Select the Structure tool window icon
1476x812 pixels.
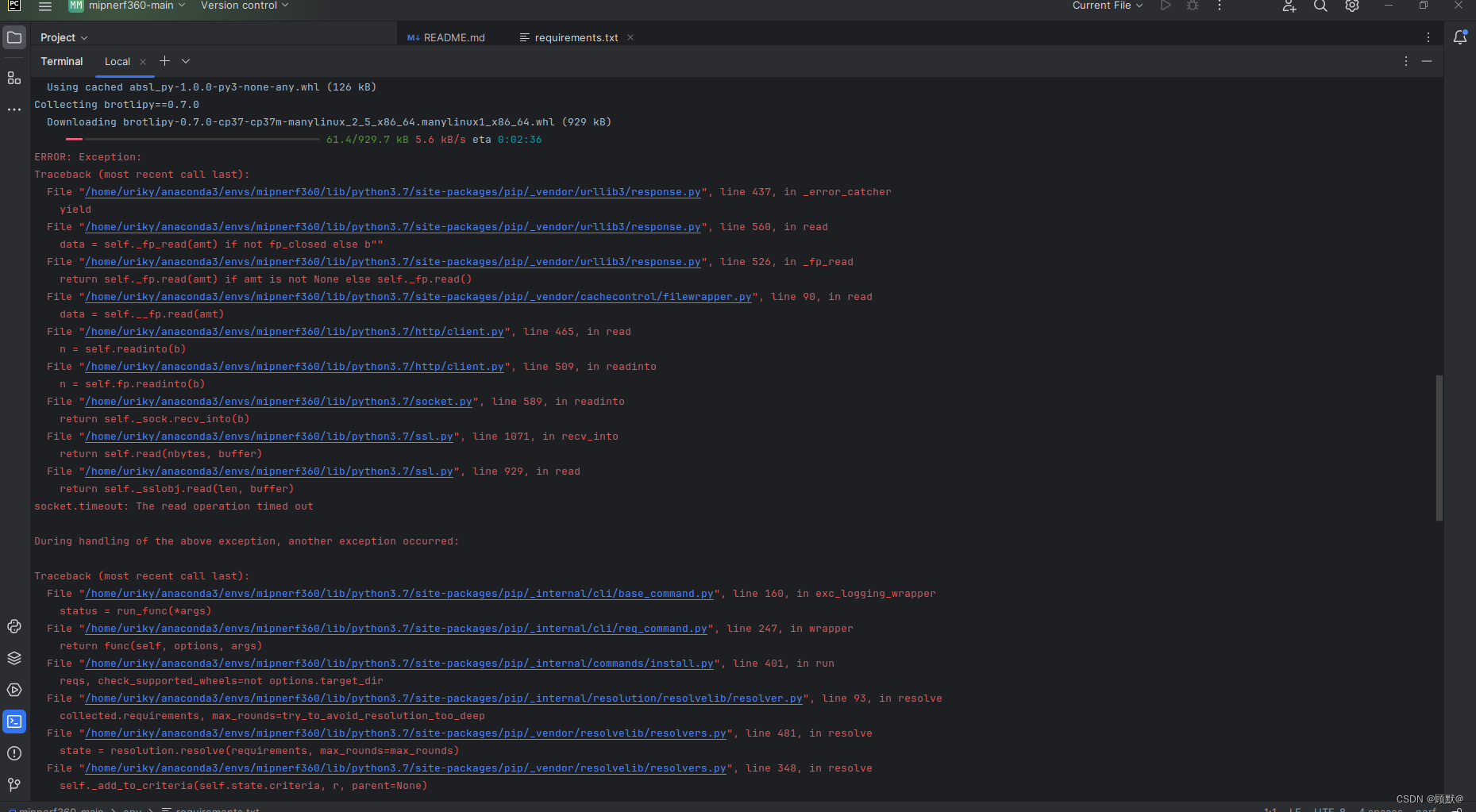pos(14,78)
